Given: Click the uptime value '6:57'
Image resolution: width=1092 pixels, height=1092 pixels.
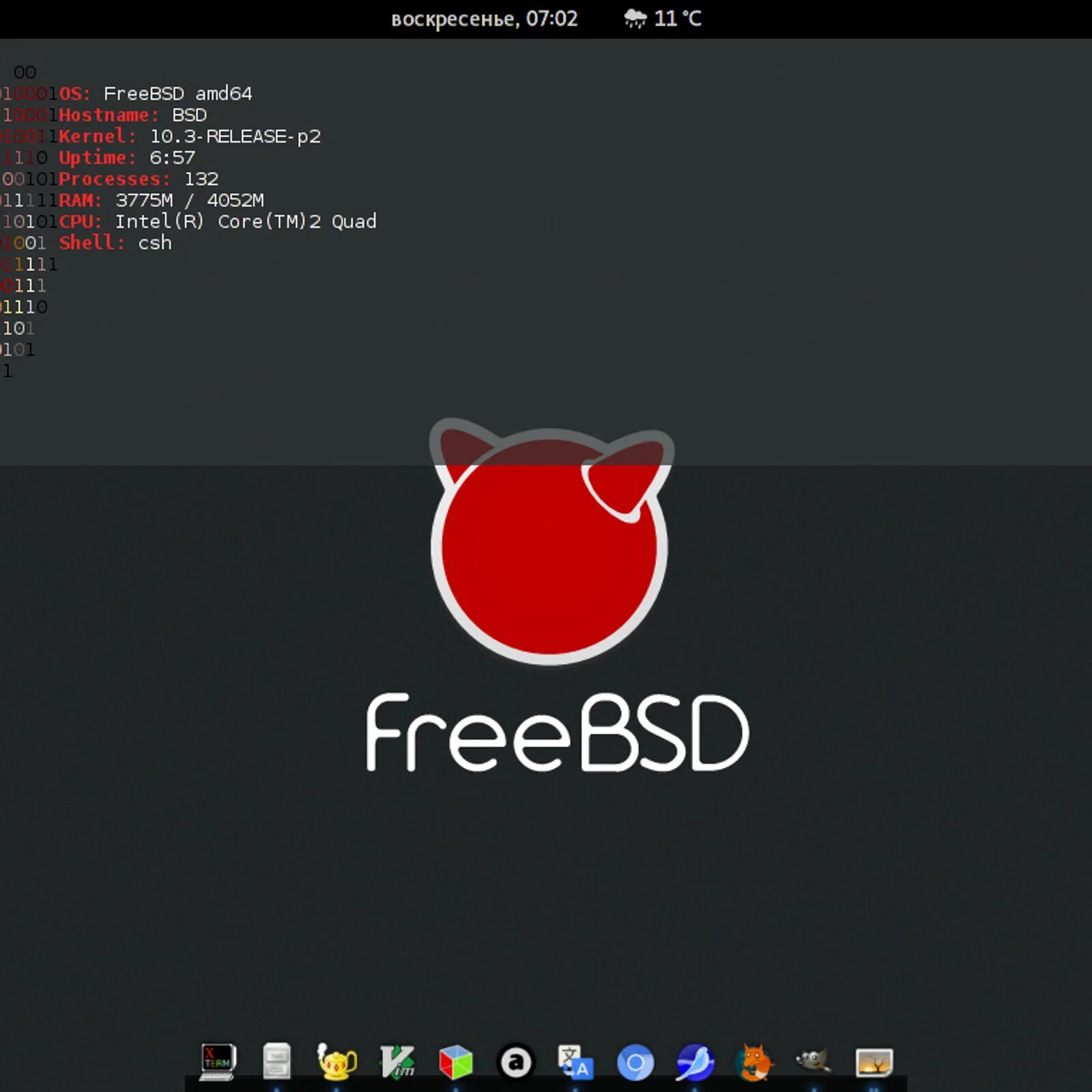Looking at the screenshot, I should point(172,158).
